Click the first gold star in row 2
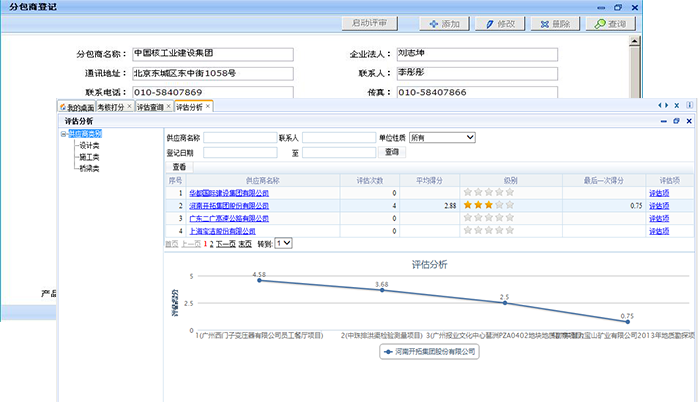 (467, 205)
